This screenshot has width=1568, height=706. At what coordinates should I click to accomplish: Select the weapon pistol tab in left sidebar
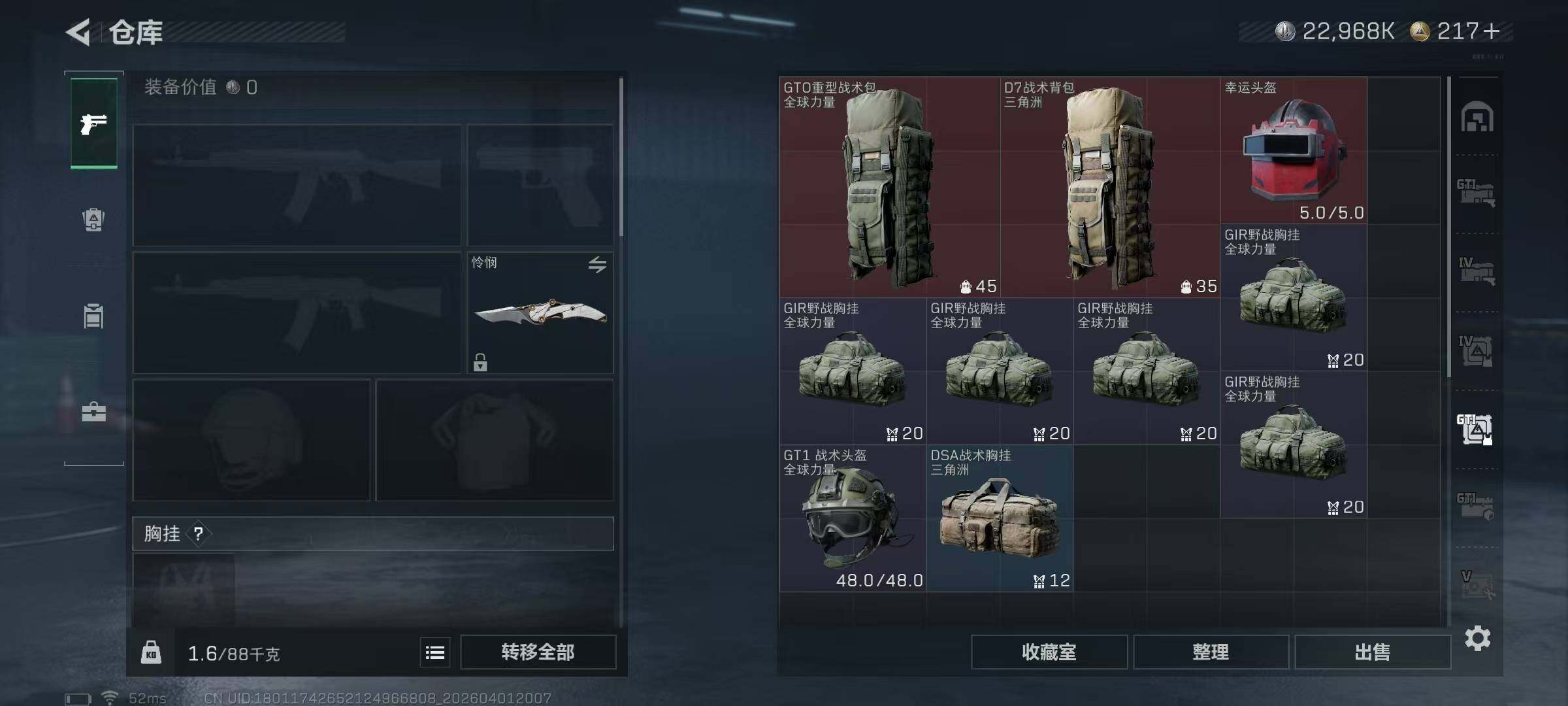[x=94, y=123]
